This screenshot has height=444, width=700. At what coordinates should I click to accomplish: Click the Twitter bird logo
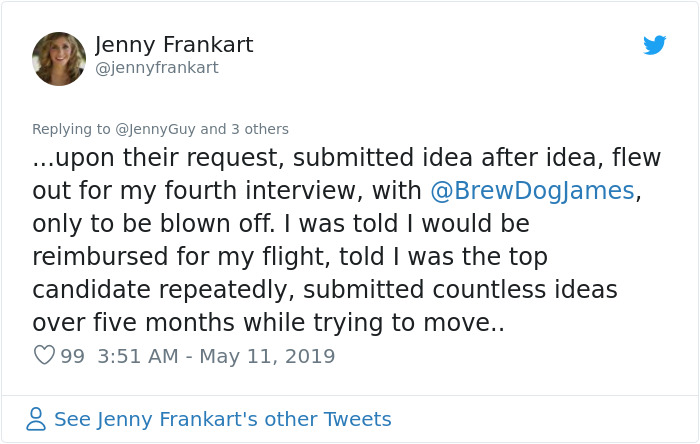coord(655,46)
